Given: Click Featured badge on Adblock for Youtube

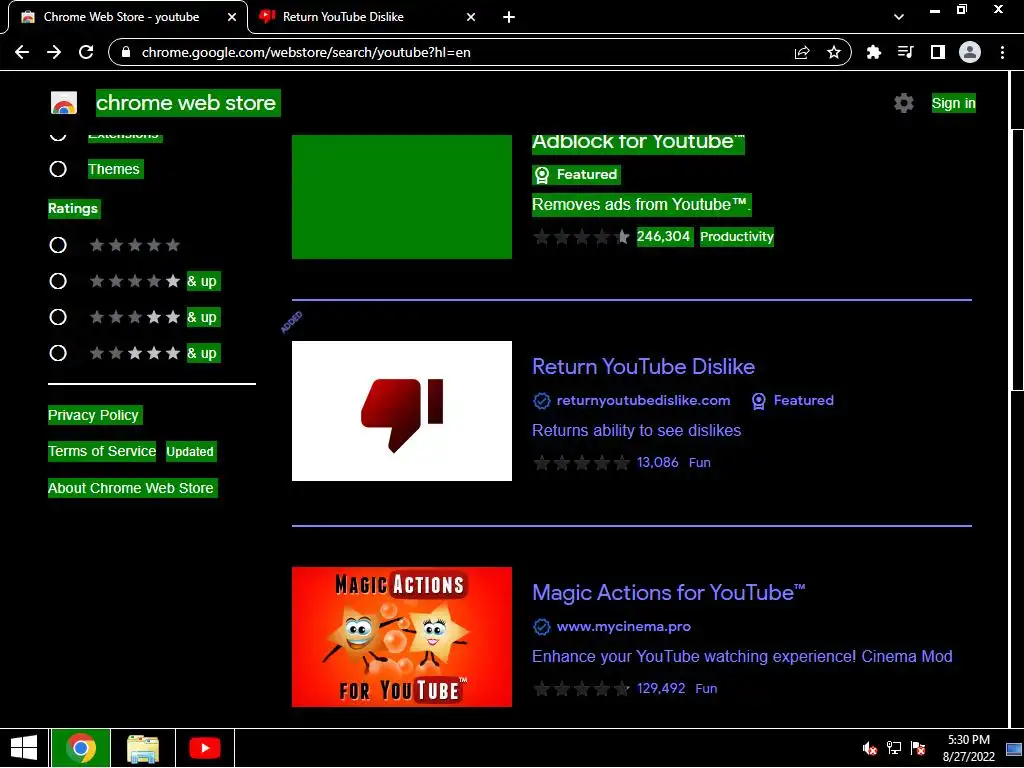Looking at the screenshot, I should click(576, 174).
